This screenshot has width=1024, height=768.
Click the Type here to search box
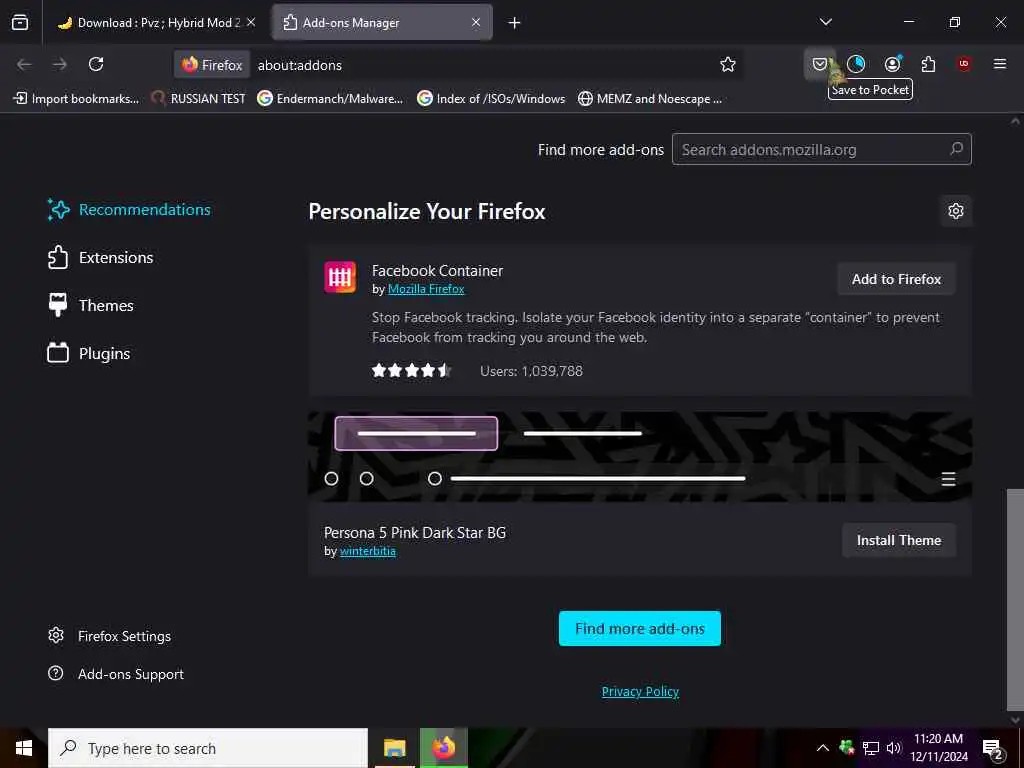208,748
